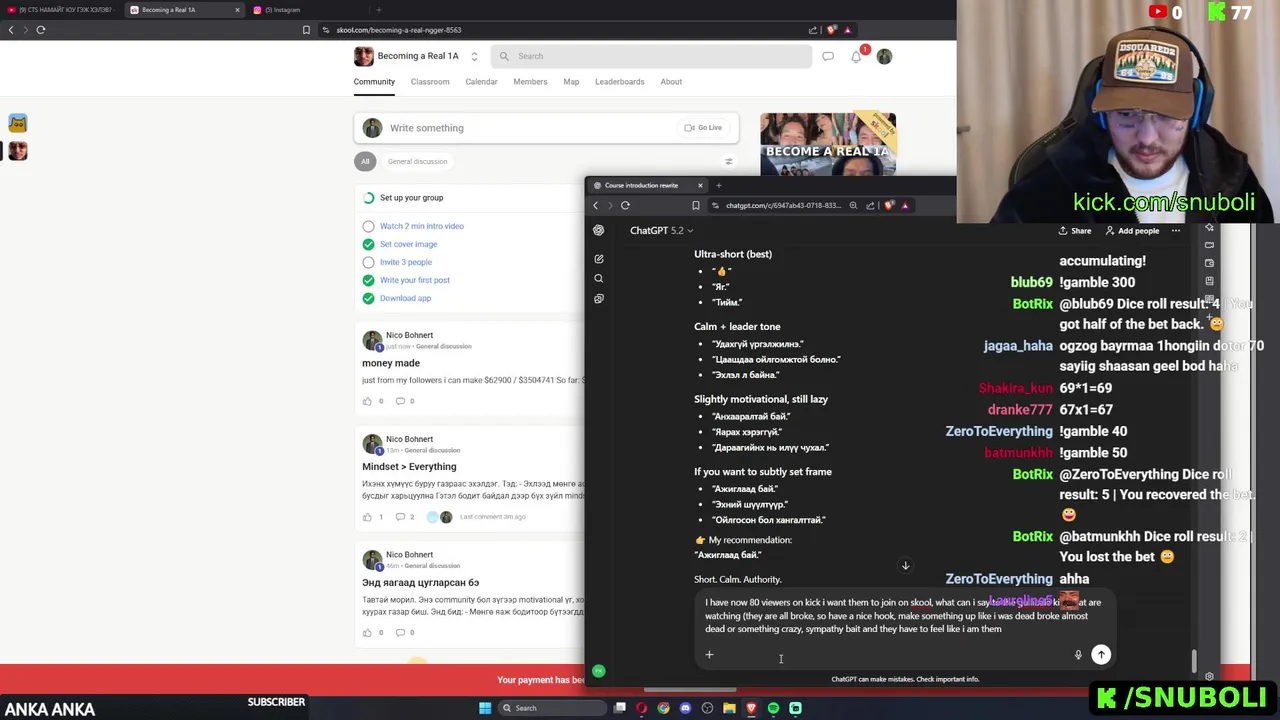This screenshot has width=1280, height=720.
Task: Select 'Course introduction rewrite' ChatGPT tab
Action: click(647, 185)
